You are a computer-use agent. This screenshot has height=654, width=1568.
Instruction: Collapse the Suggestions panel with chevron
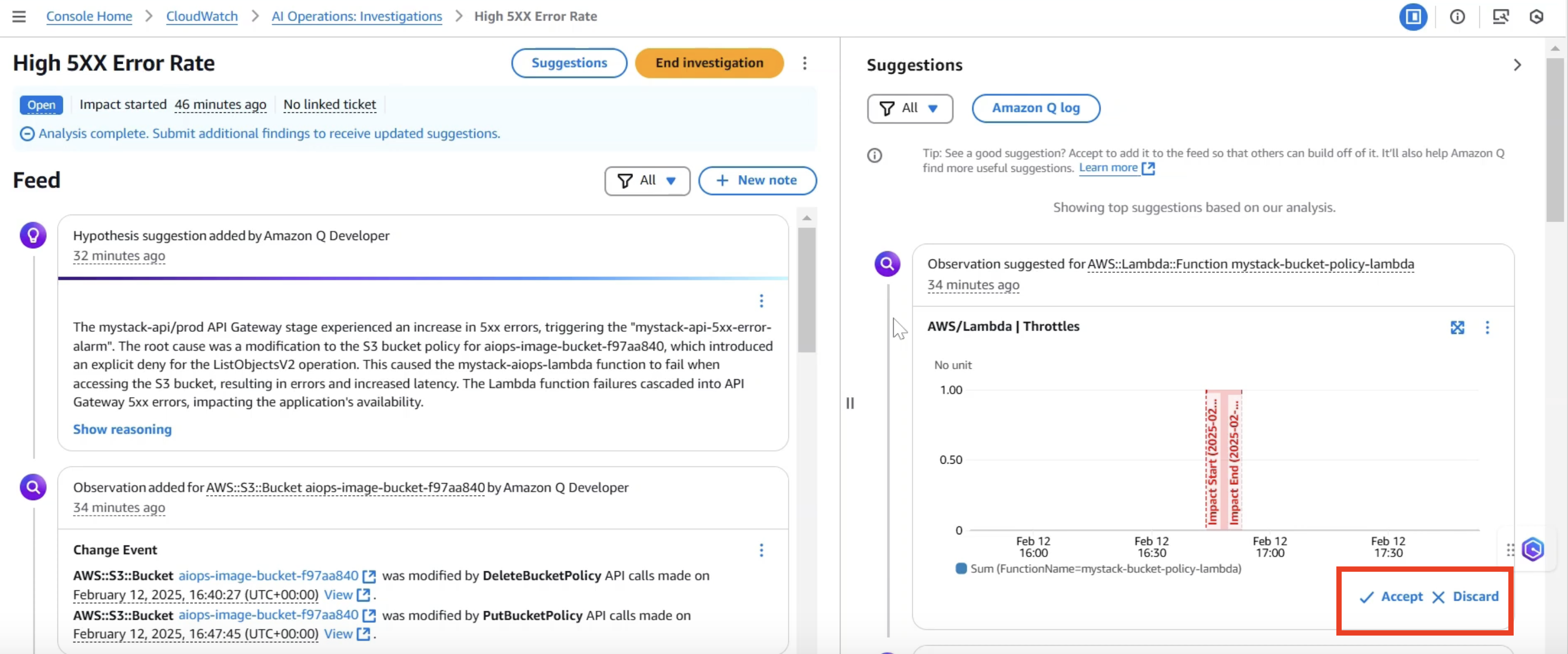[1517, 65]
